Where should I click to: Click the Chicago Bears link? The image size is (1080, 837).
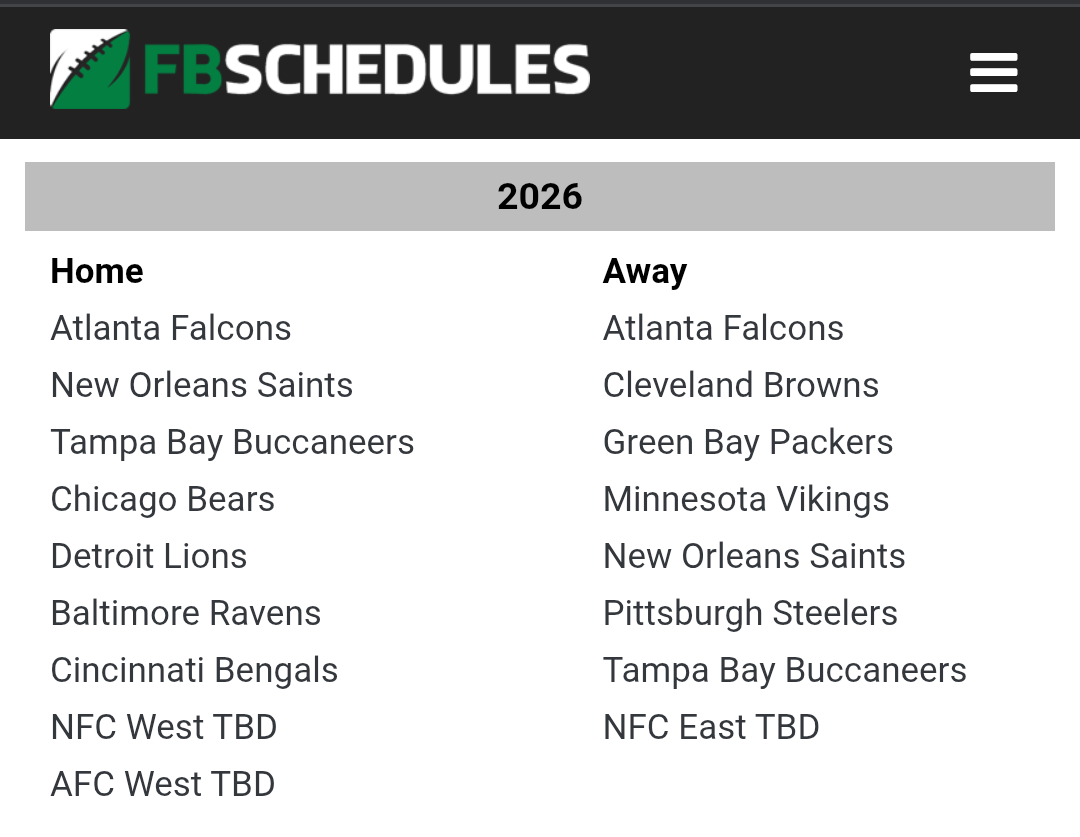(x=163, y=499)
